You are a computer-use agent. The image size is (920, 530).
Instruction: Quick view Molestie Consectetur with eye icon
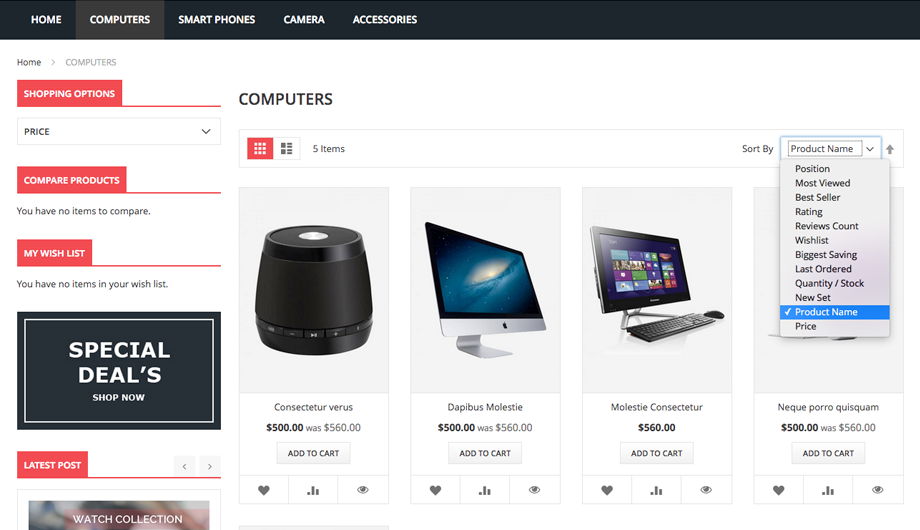[706, 490]
